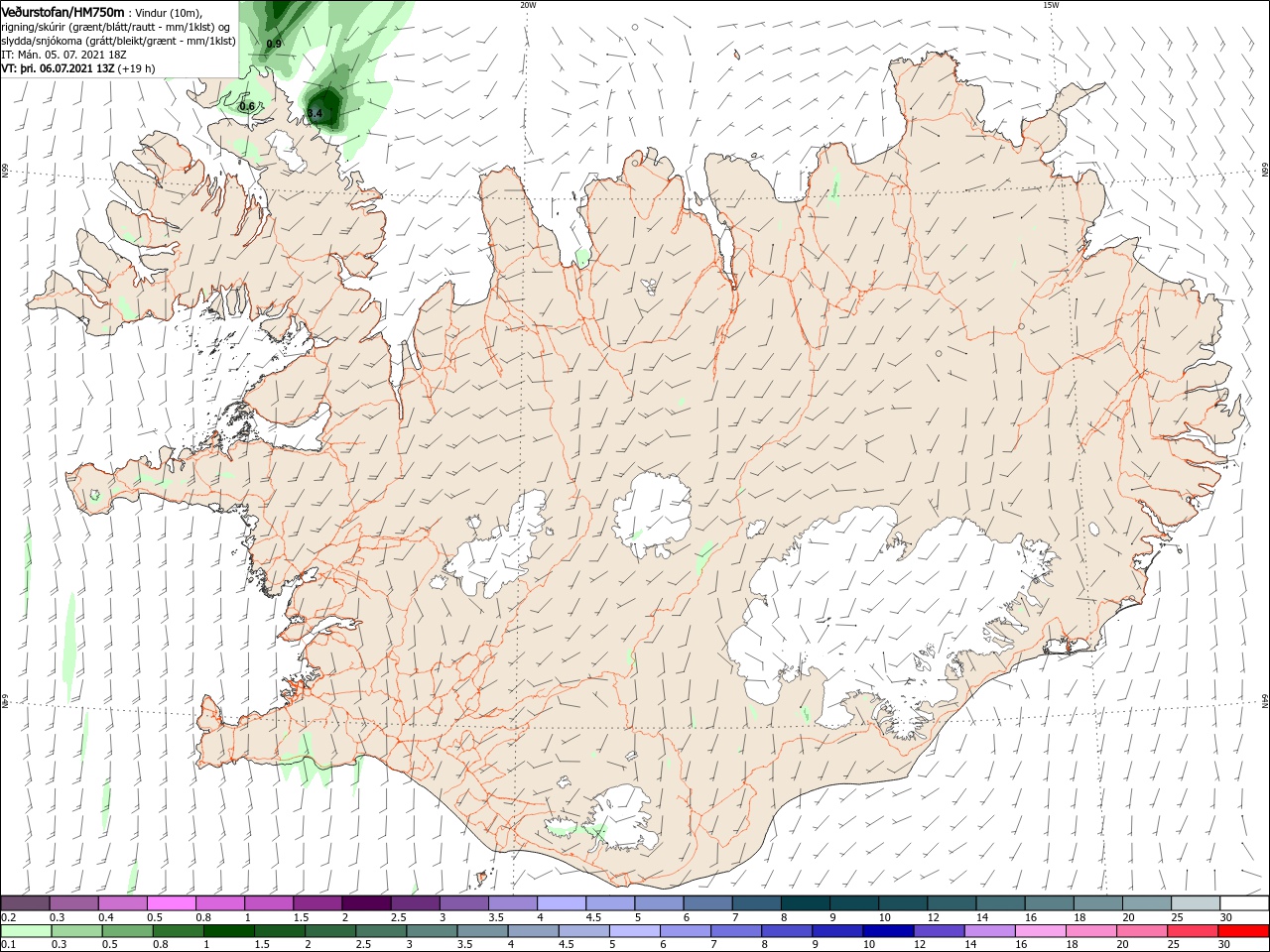Select the rain-scale violet swatch at 12
1270x952 pixels.
click(938, 931)
